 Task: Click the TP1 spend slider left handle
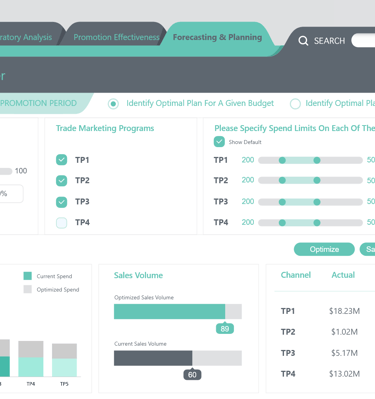[x=282, y=160]
